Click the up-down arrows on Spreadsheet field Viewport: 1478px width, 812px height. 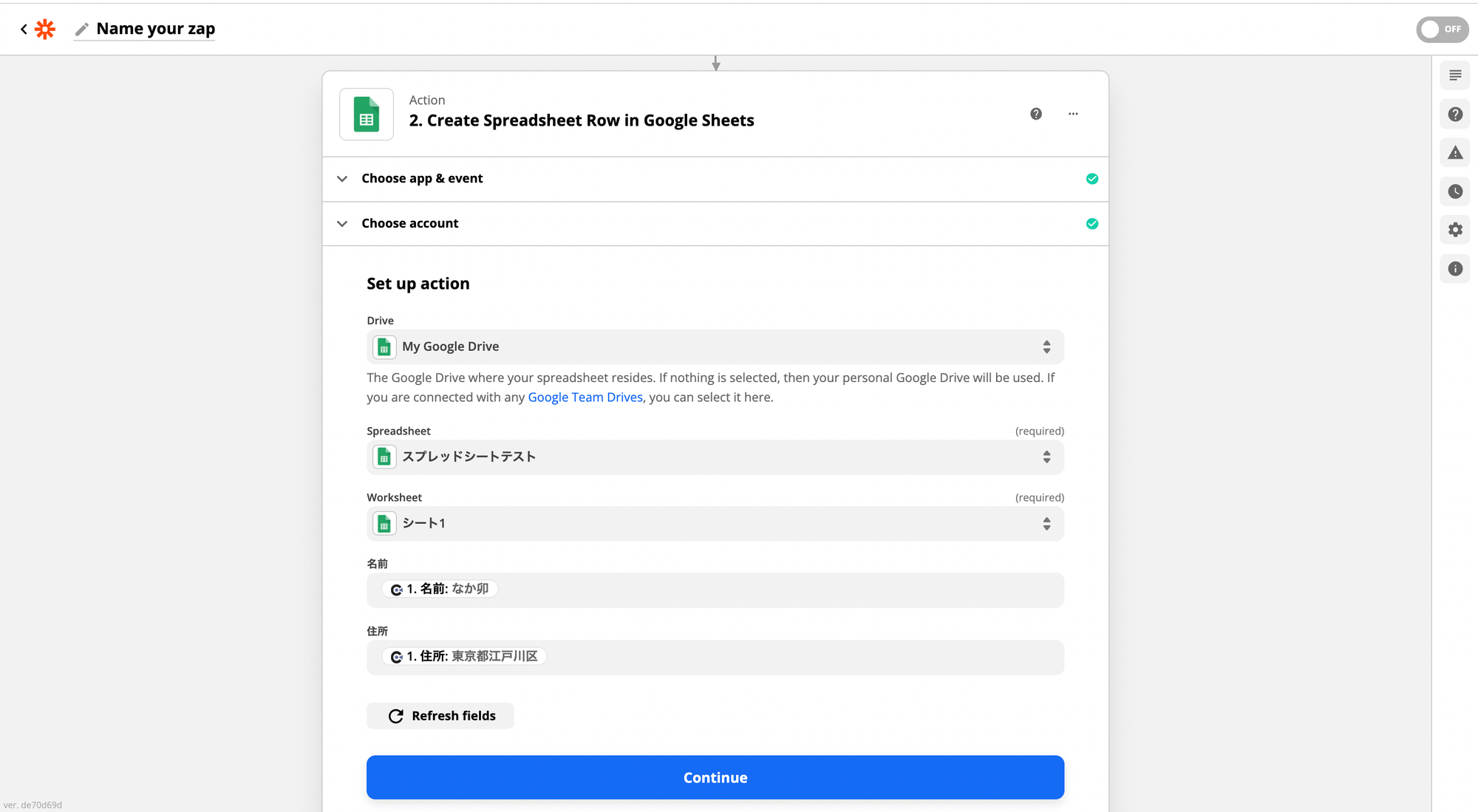pyautogui.click(x=1046, y=457)
